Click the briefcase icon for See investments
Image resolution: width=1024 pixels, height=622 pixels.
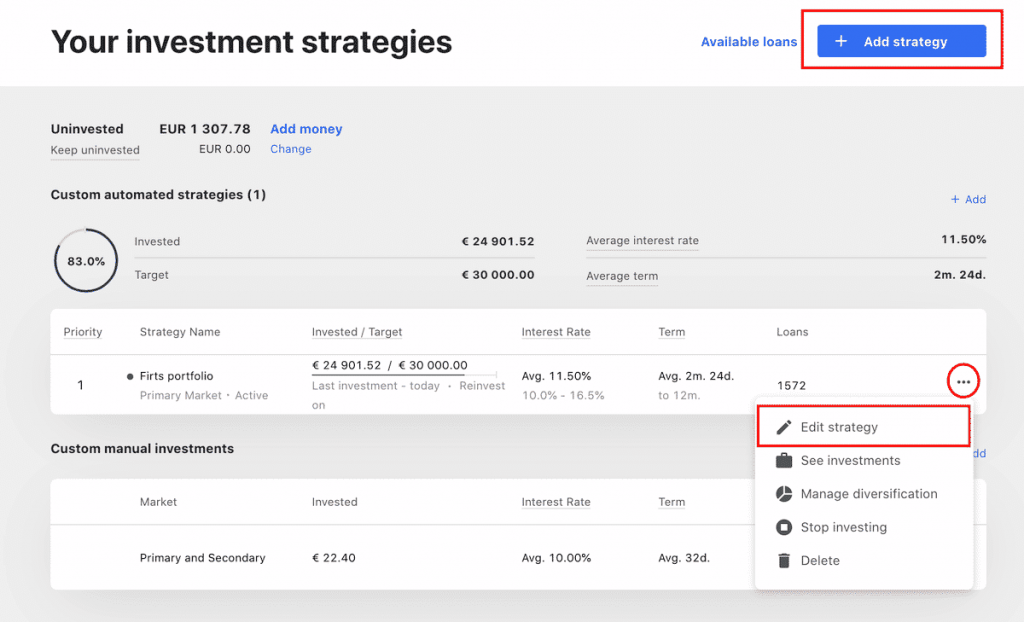click(784, 461)
